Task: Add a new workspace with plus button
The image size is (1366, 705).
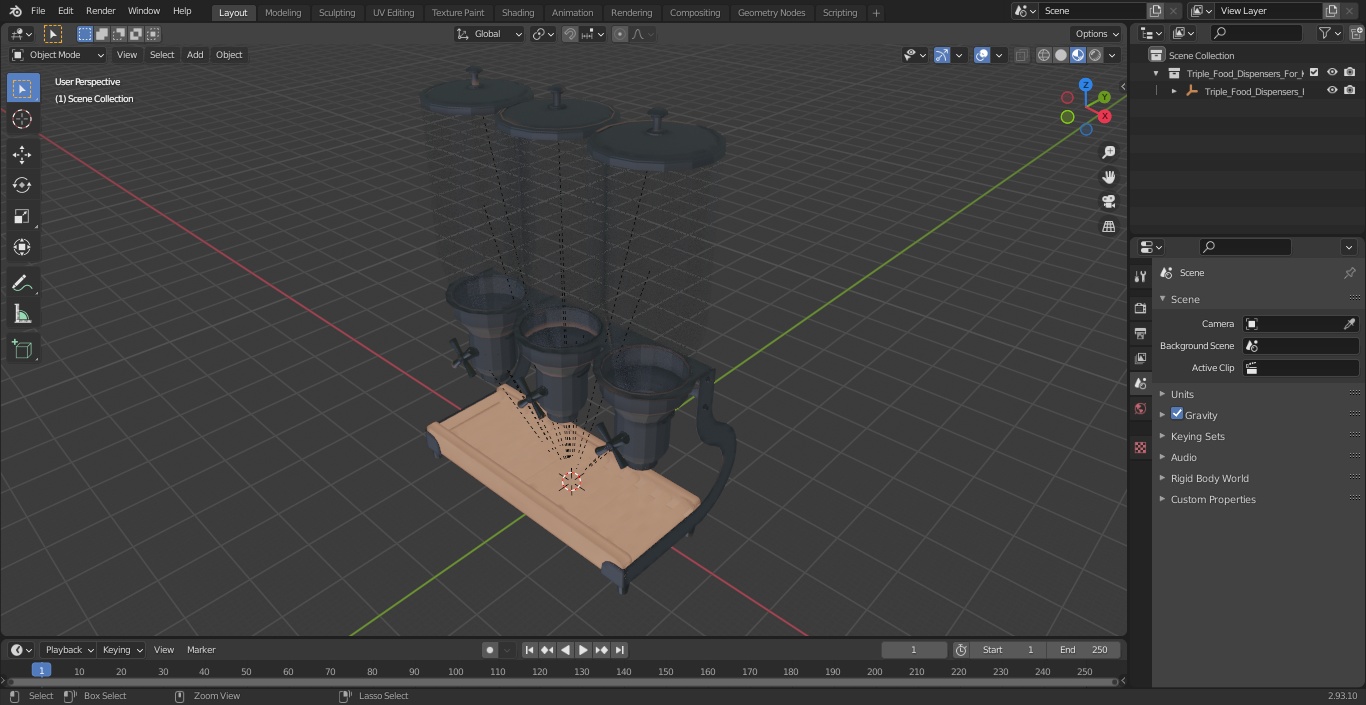Action: [x=876, y=13]
